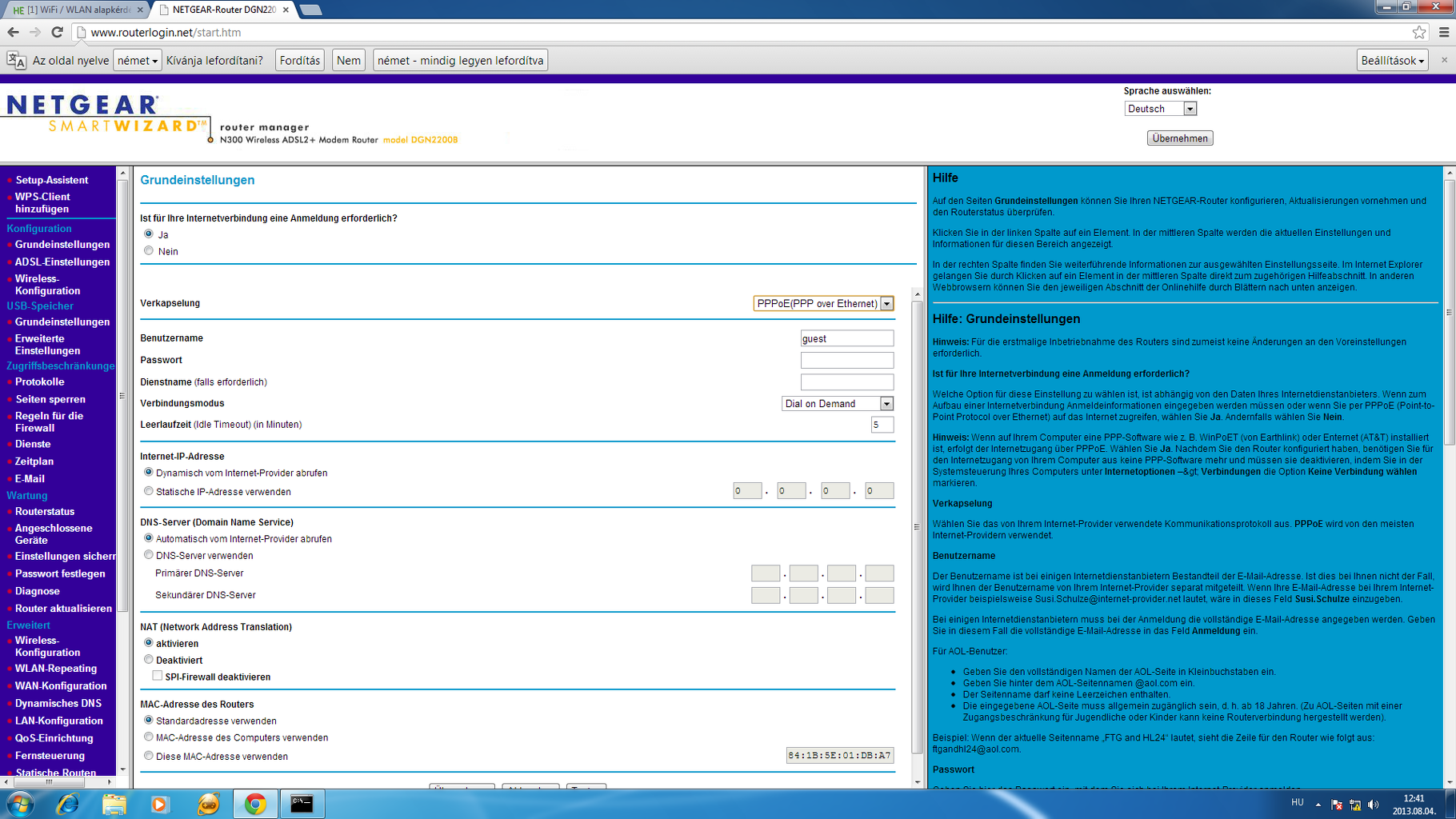Open the command prompt taskbar icon
The width and height of the screenshot is (1456, 819).
click(x=302, y=804)
